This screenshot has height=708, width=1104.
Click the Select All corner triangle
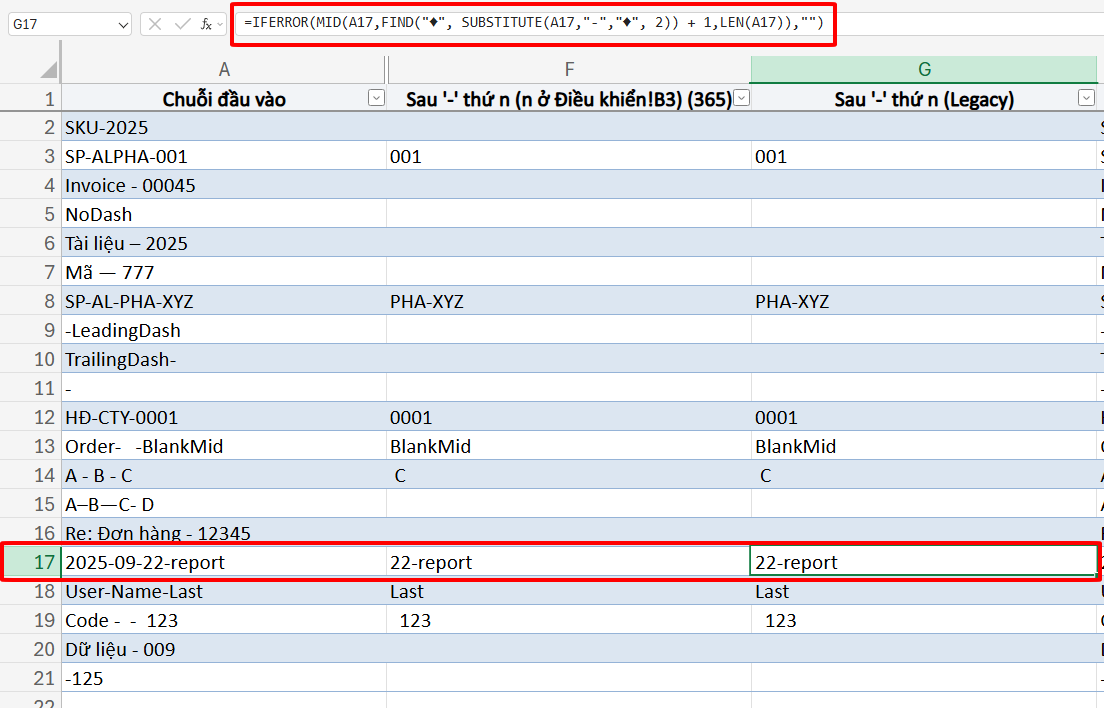pos(48,69)
